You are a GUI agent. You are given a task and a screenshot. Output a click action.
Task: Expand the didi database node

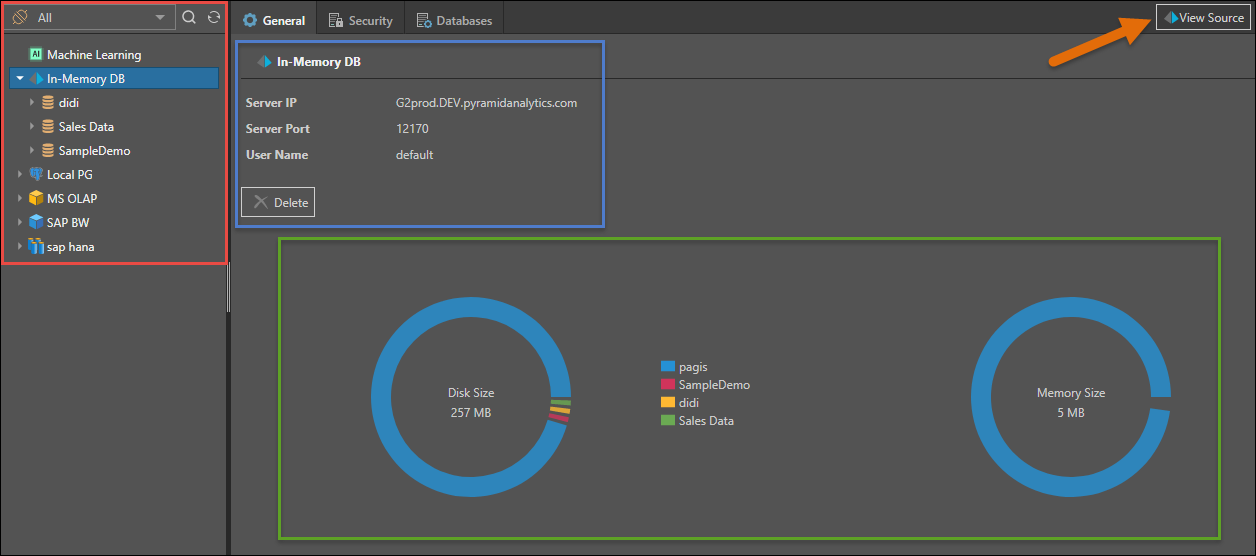click(32, 102)
